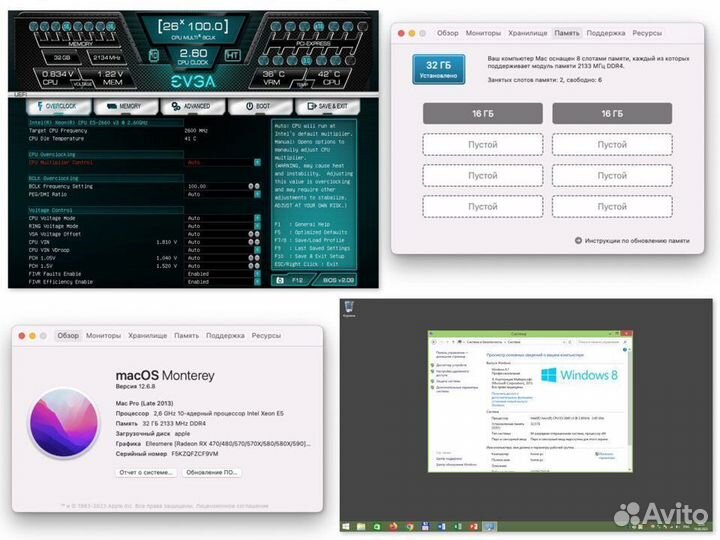Select the right 16 ГБ memory slot
720x540 pixels.
click(x=612, y=113)
